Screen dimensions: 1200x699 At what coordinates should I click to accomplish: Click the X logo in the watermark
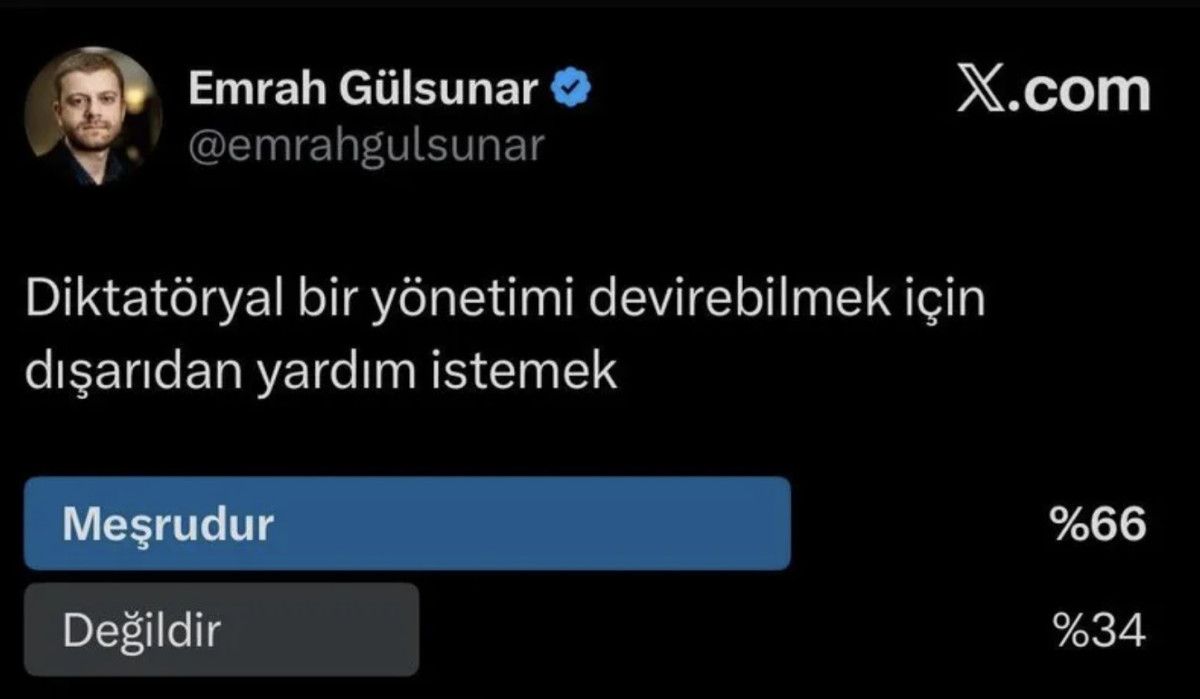click(x=989, y=91)
